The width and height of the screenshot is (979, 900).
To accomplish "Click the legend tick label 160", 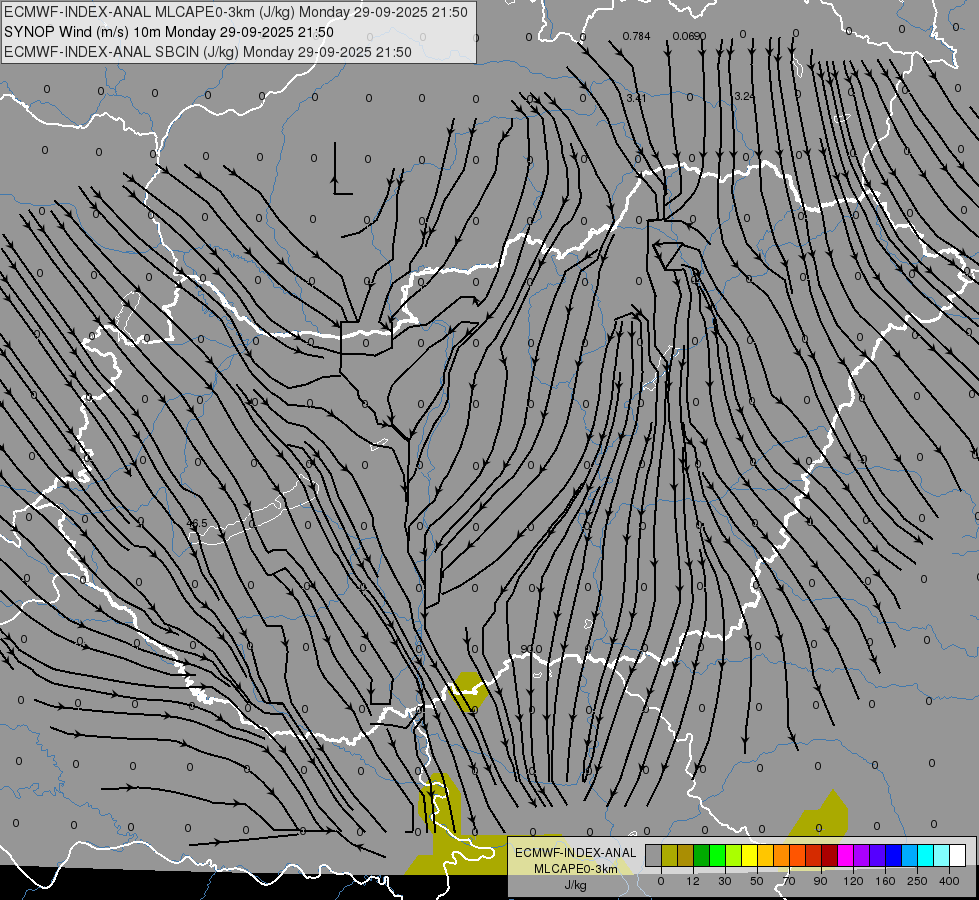I will tap(885, 881).
